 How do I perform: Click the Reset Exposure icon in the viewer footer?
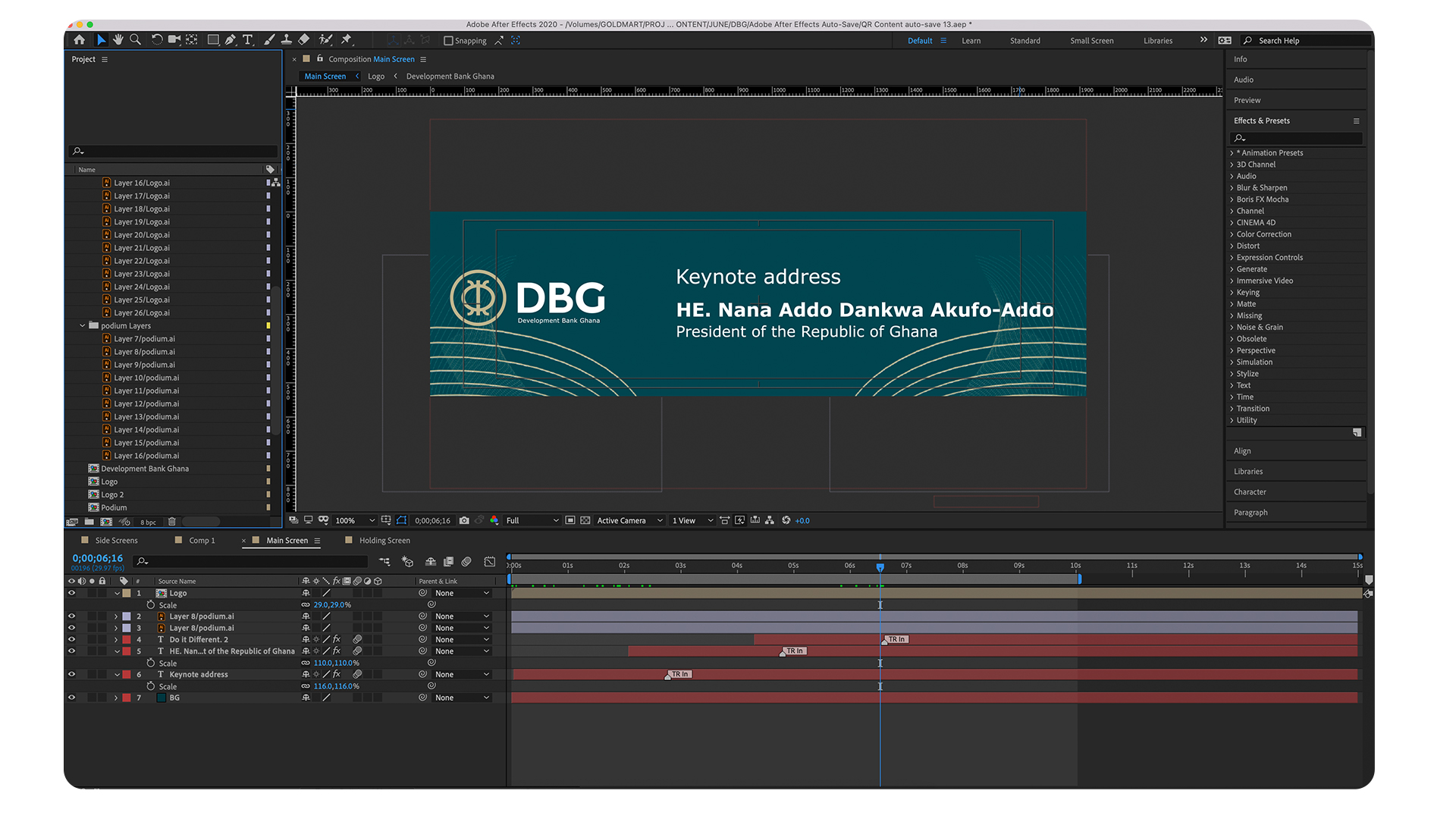pos(786,521)
